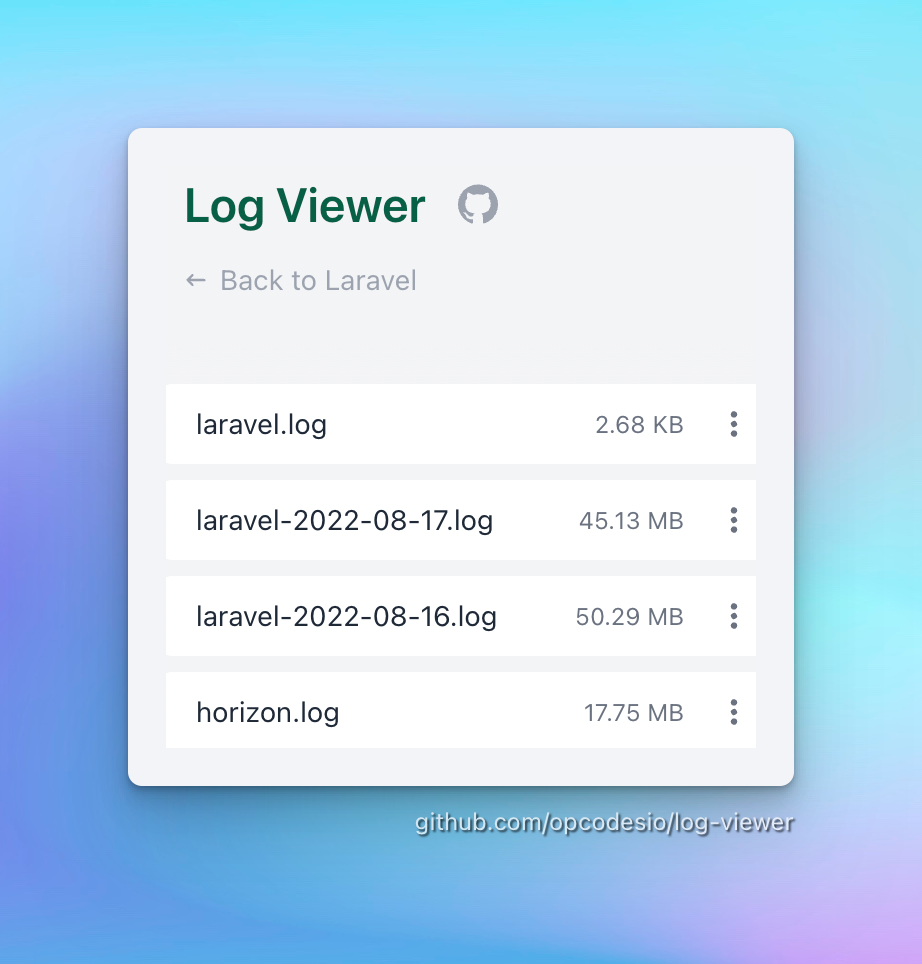Open options menu for laravel.log
922x964 pixels.
pos(733,424)
